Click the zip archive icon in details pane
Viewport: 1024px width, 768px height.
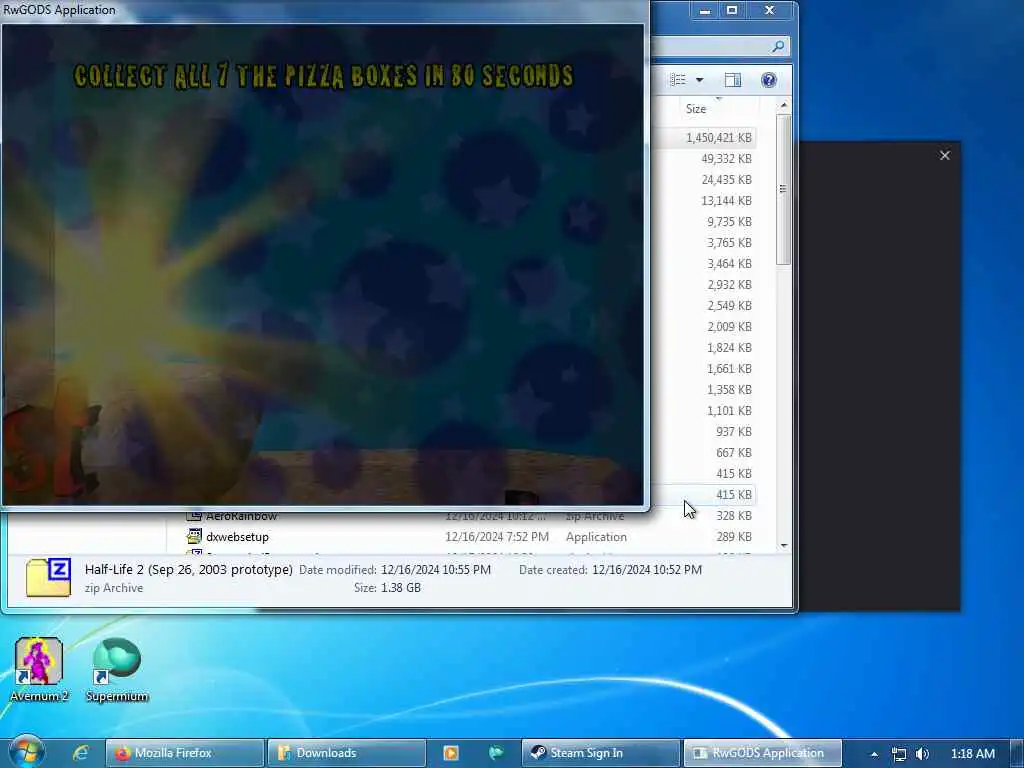click(48, 577)
